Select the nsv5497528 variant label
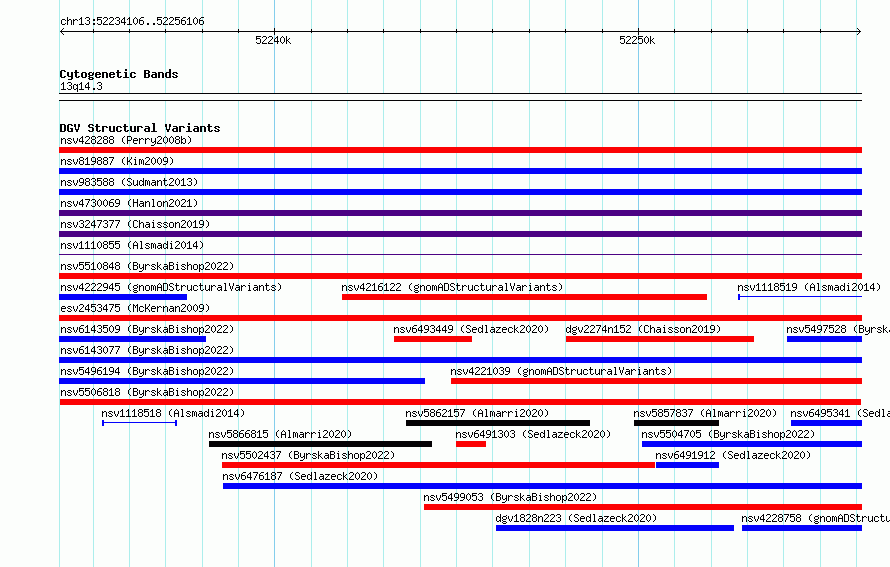890x567 pixels. pyautogui.click(x=838, y=329)
